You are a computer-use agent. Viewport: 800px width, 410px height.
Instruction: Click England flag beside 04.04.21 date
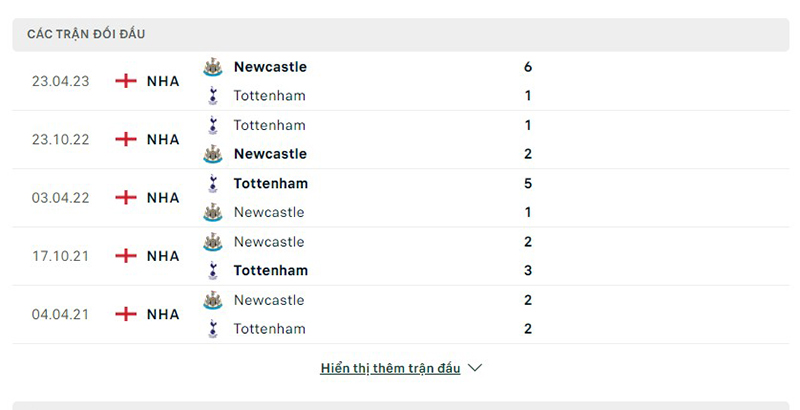coord(126,314)
